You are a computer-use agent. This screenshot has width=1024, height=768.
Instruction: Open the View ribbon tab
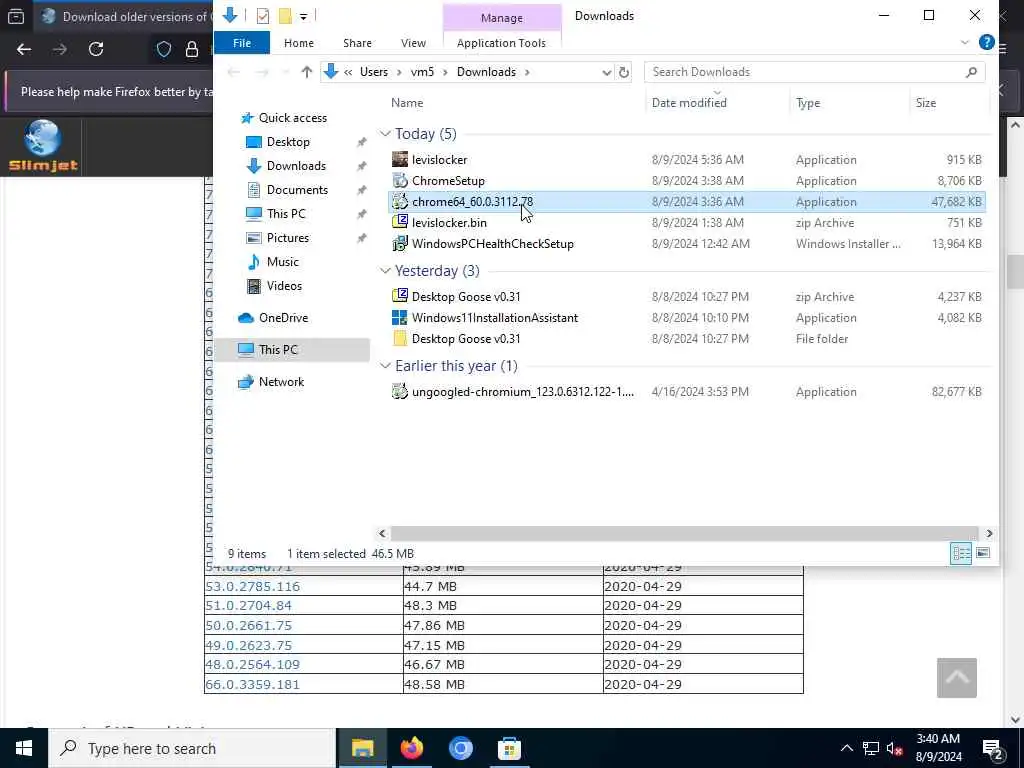[x=413, y=42]
